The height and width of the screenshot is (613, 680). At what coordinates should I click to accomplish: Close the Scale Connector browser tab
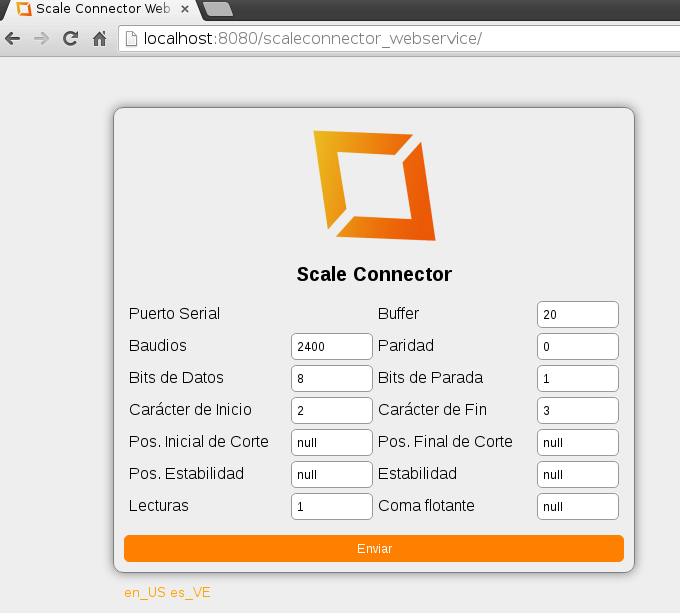point(184,8)
